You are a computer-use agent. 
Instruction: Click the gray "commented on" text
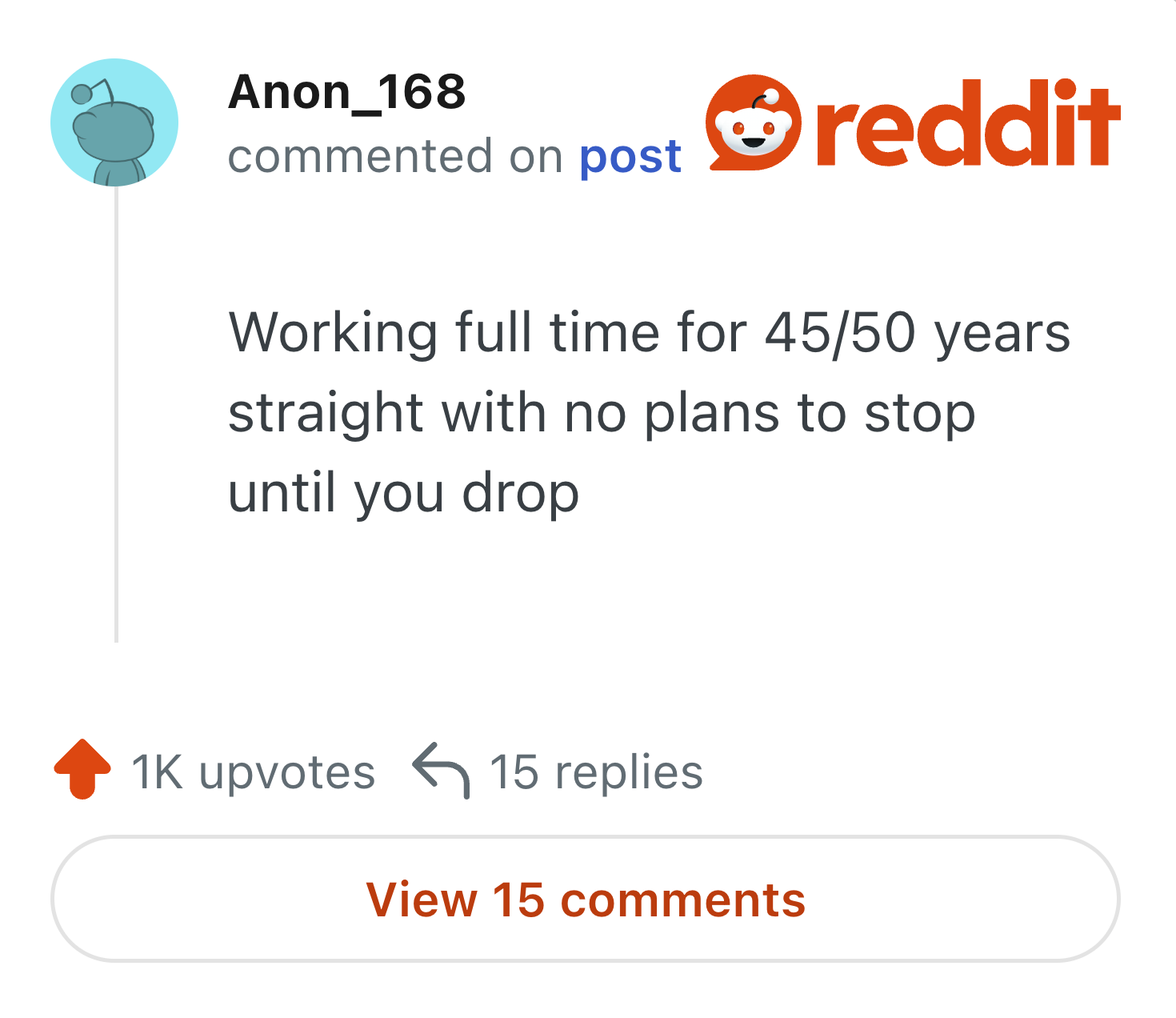tap(396, 156)
